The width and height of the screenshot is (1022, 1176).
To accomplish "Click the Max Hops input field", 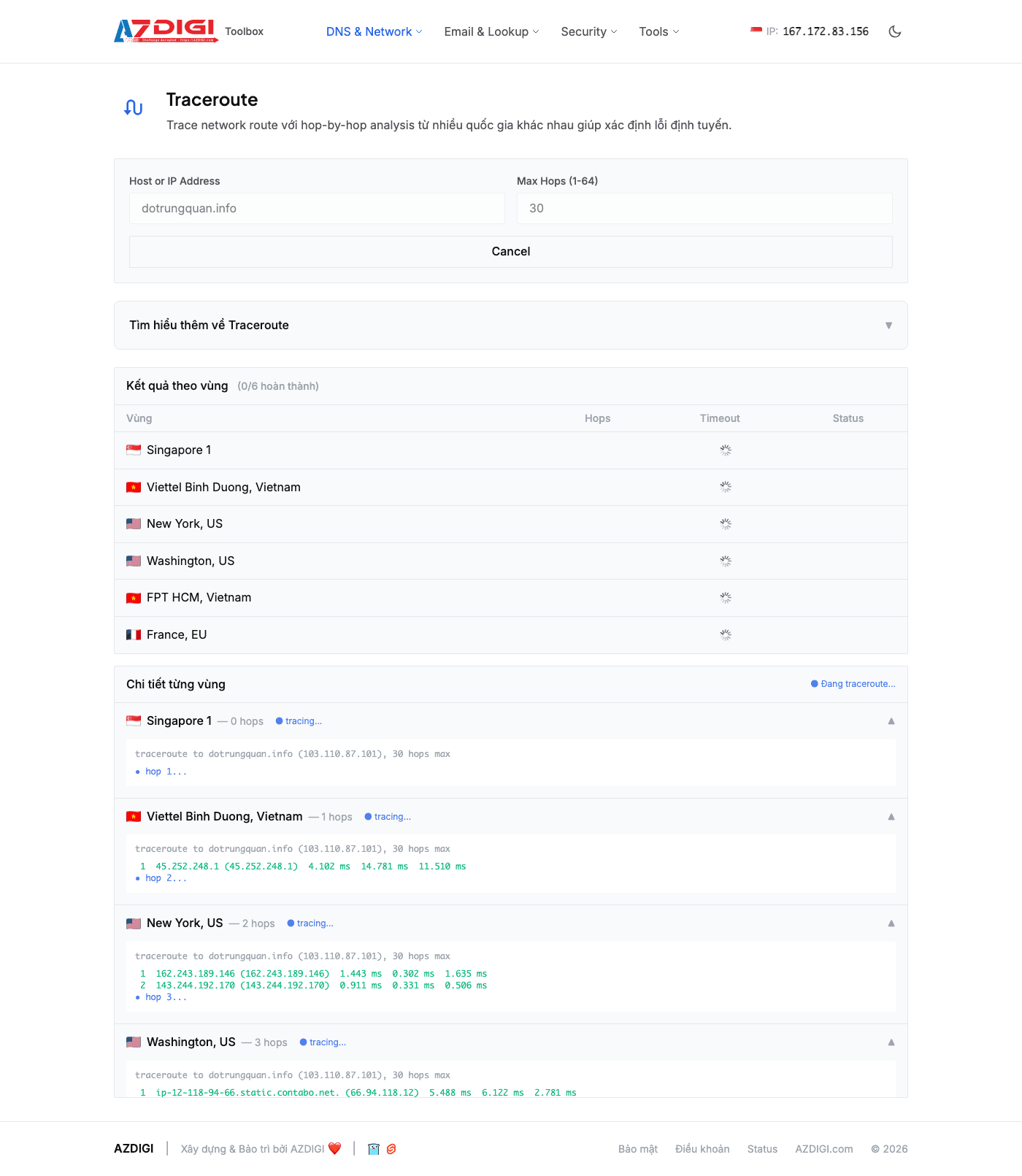I will (x=704, y=208).
